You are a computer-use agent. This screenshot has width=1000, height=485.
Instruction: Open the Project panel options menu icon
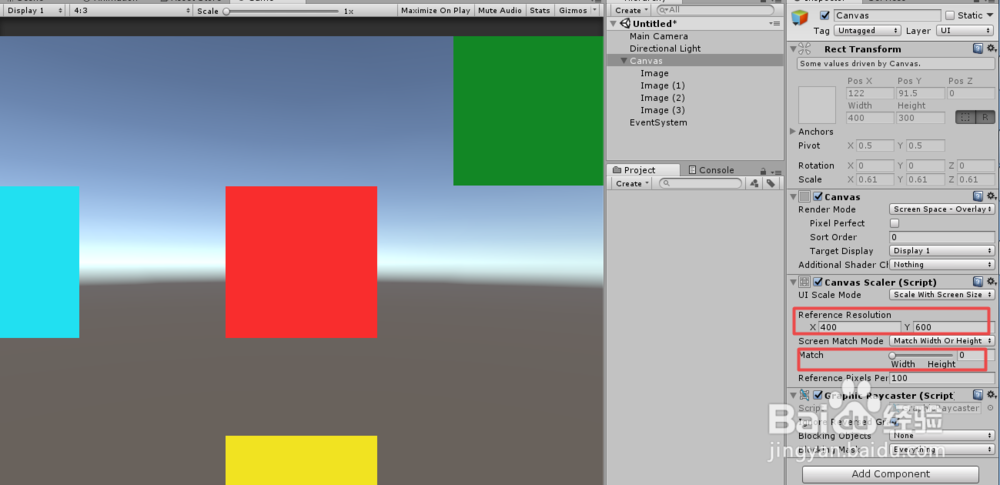[x=776, y=171]
